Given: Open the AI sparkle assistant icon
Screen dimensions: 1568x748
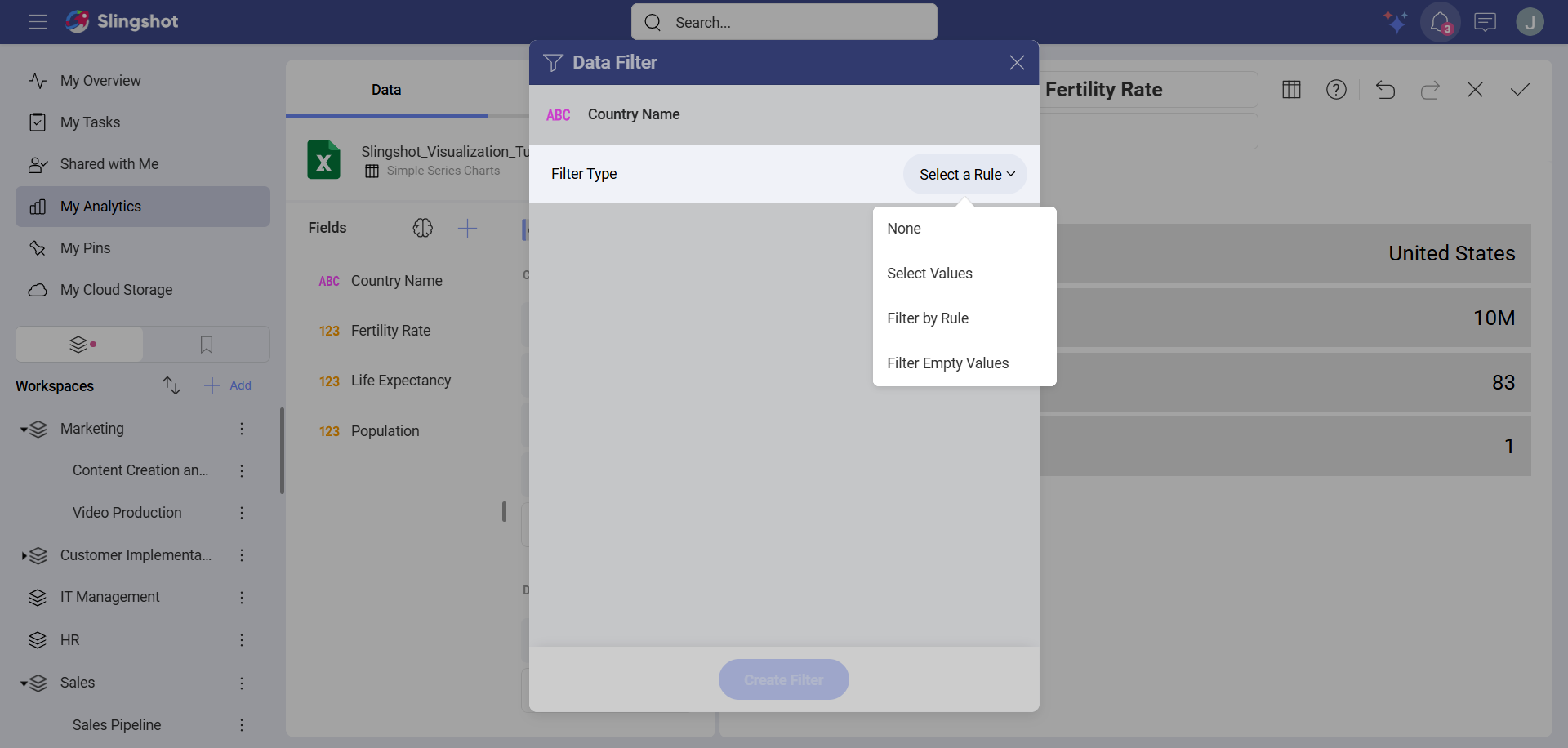Looking at the screenshot, I should (1395, 22).
